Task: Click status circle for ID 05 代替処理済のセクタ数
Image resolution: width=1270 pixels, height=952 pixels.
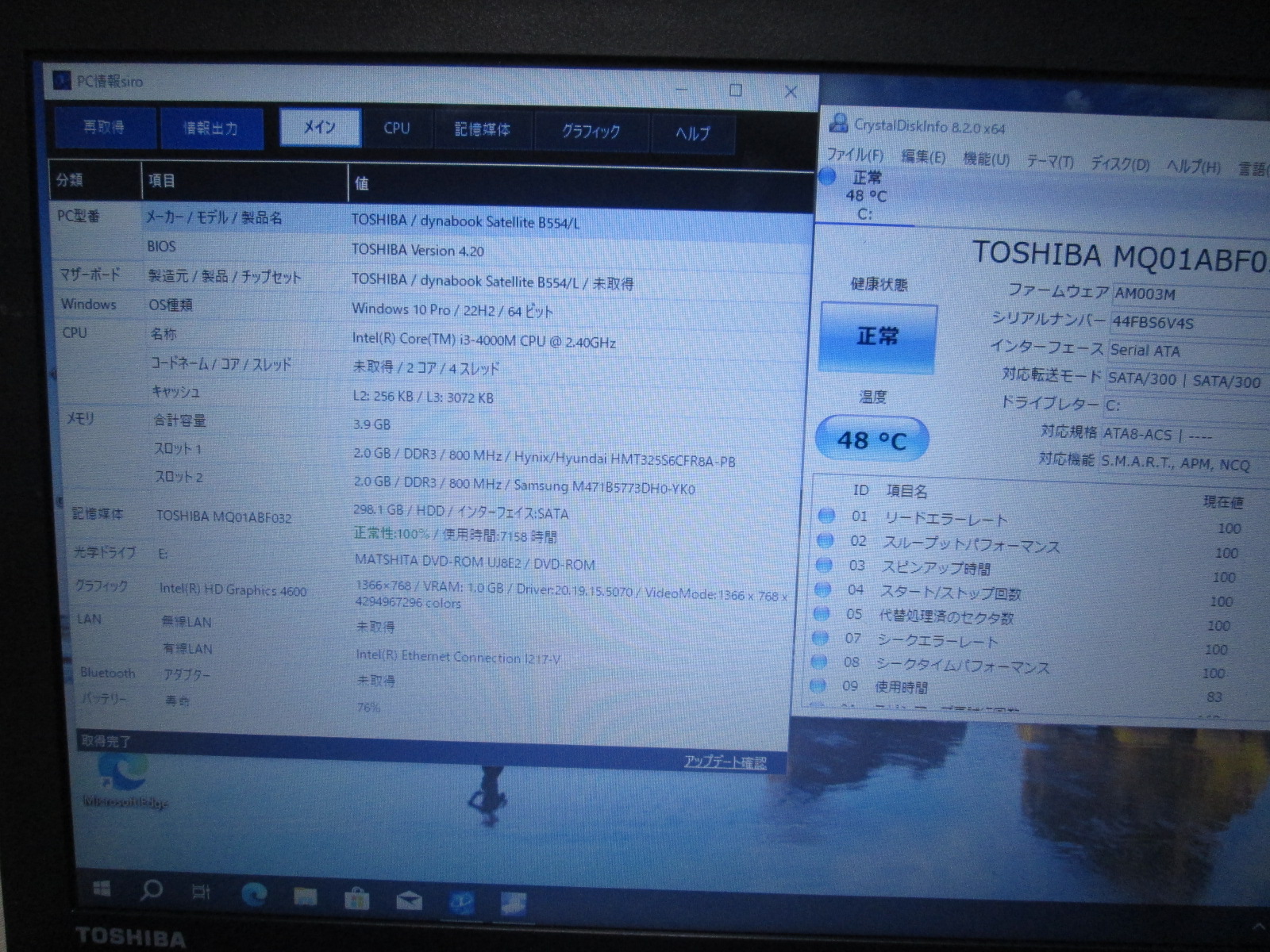Action: 822,613
